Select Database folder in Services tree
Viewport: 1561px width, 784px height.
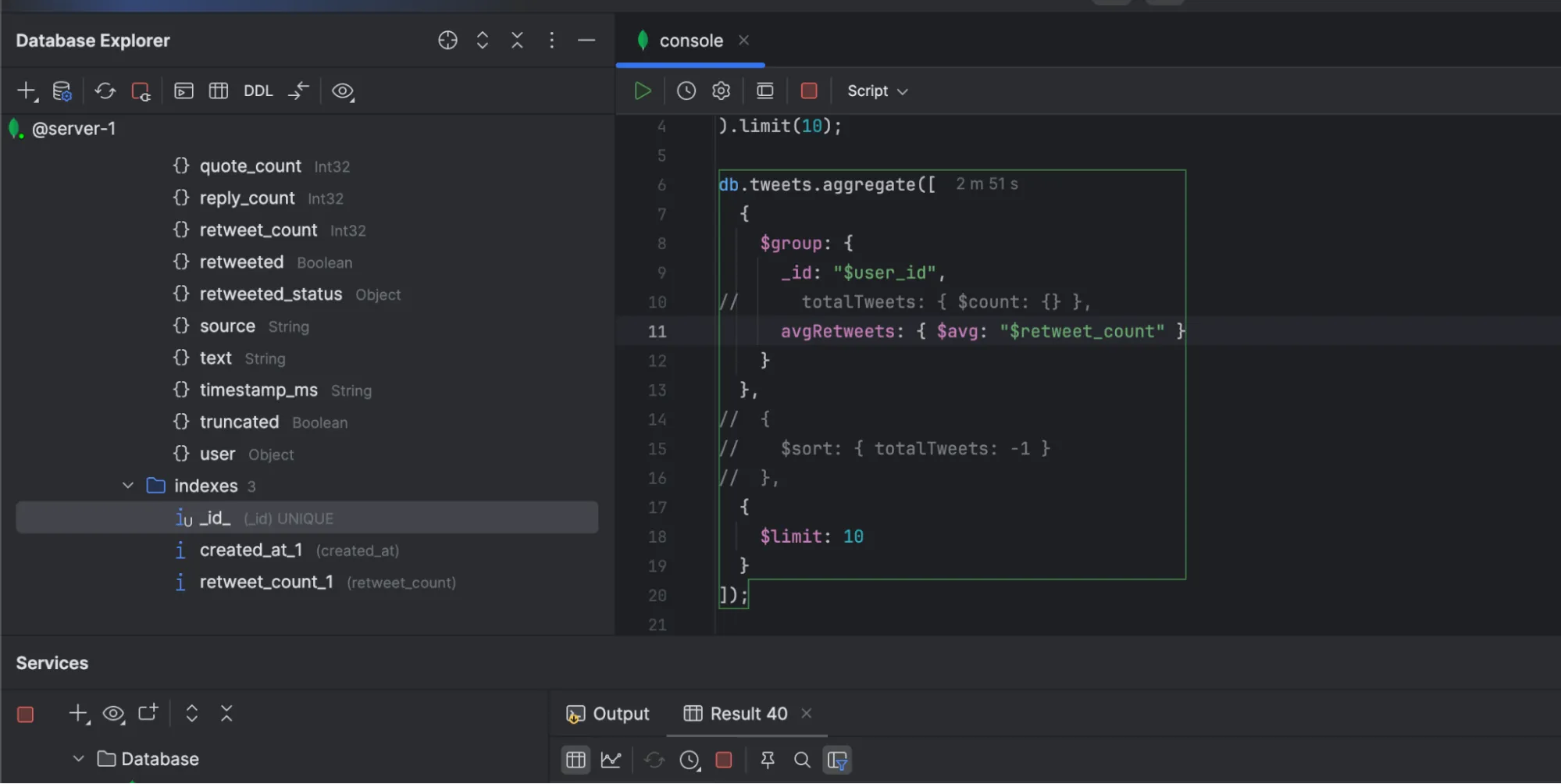(x=148, y=759)
